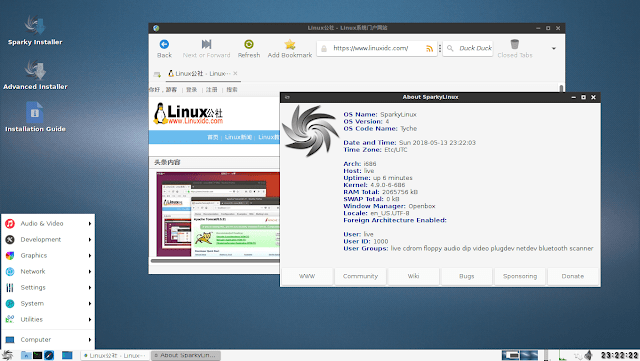Click the Linux新闻 nav link on webpage
Viewport: 640px width, 361px height.
(238, 137)
